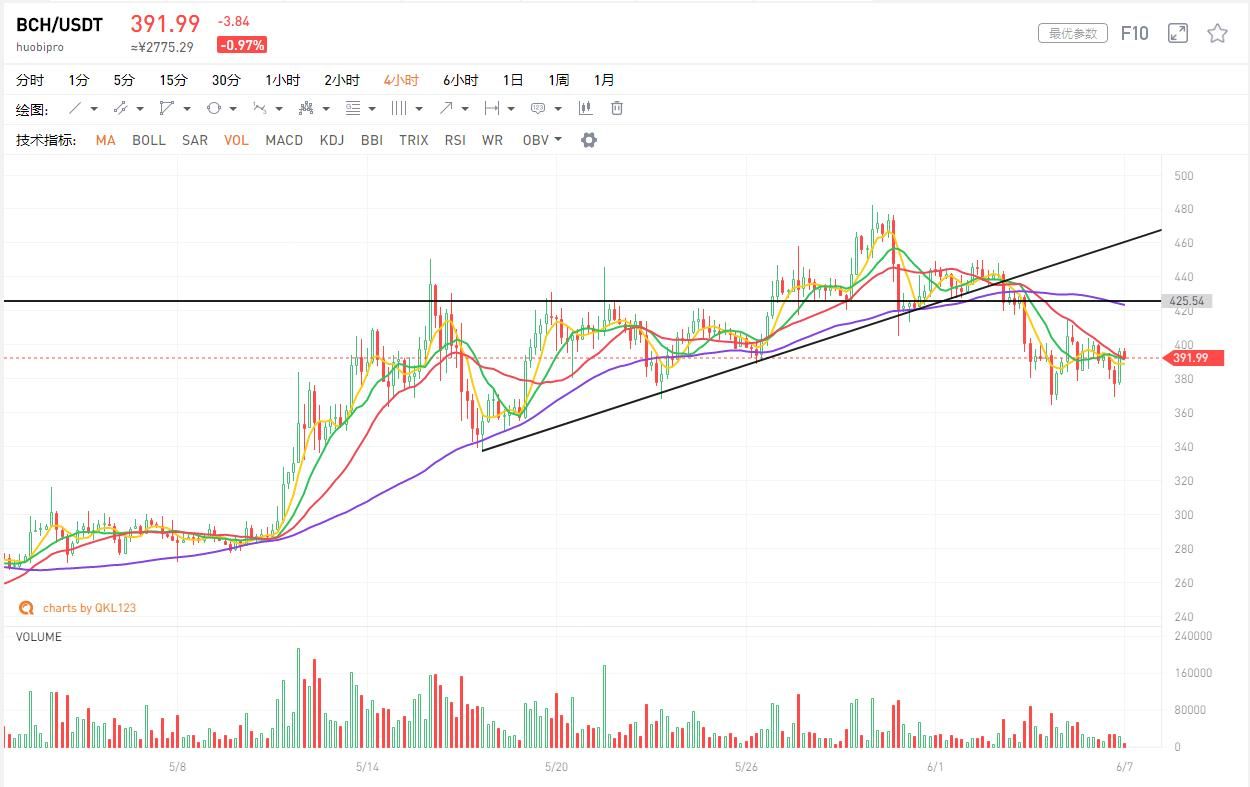
Task: Select the circle shape drawing tool
Action: pos(214,108)
